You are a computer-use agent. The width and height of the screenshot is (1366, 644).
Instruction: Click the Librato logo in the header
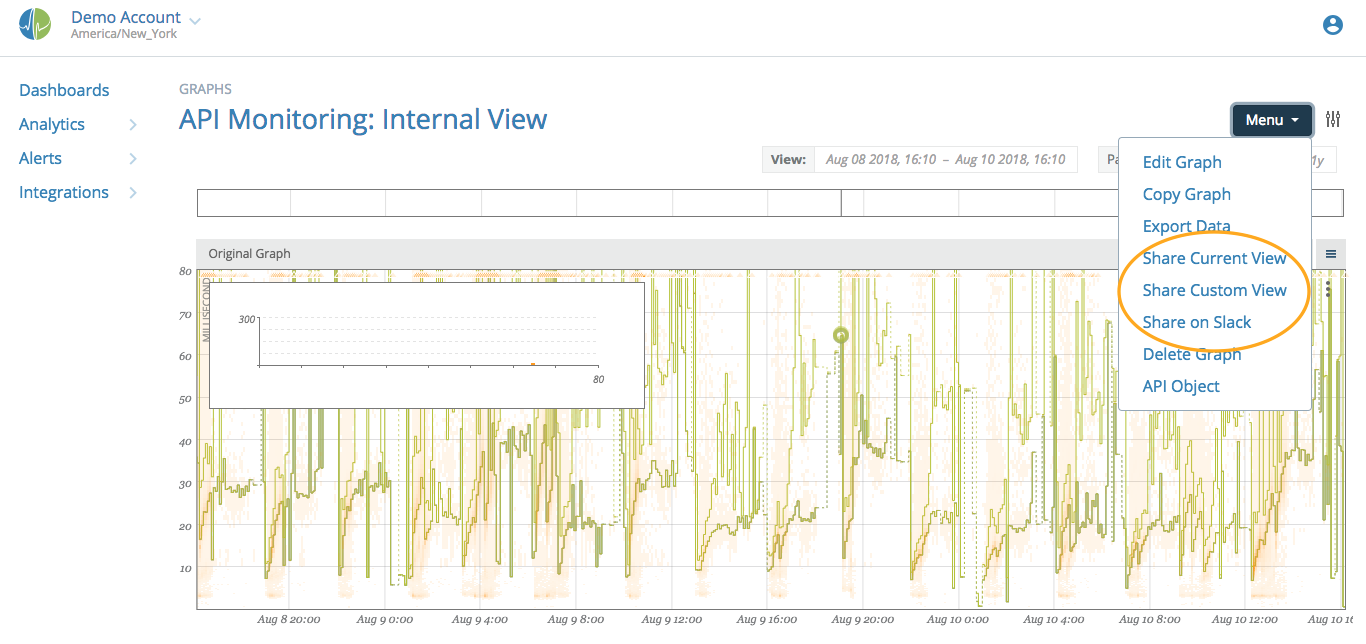point(35,22)
